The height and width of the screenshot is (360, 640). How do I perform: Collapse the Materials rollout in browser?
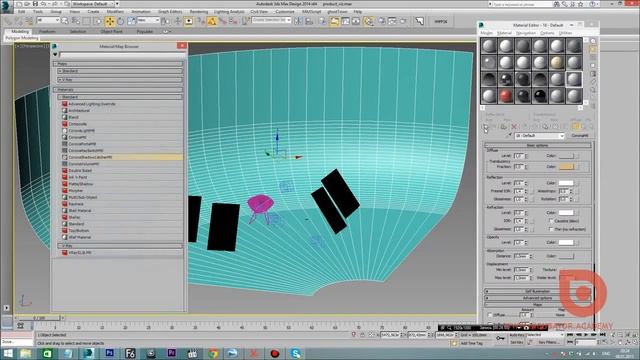coord(118,90)
